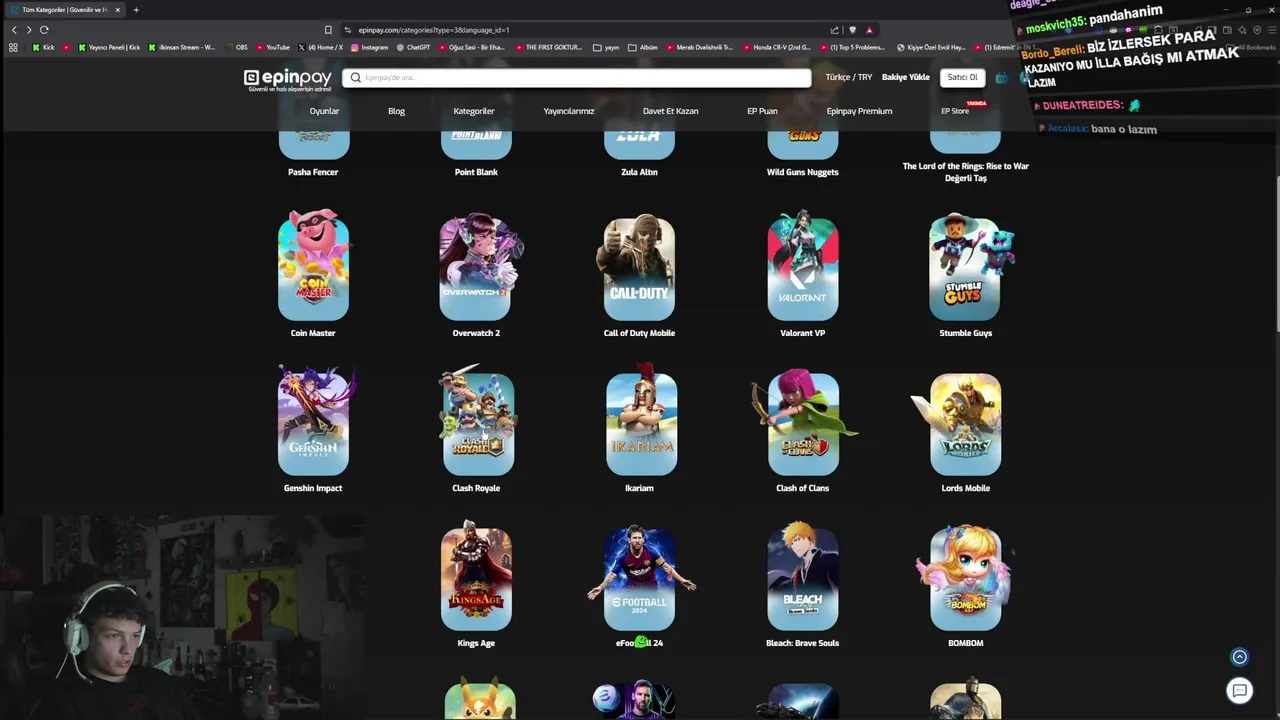Open the Kick bookmark
1280x720 pixels.
[43, 47]
